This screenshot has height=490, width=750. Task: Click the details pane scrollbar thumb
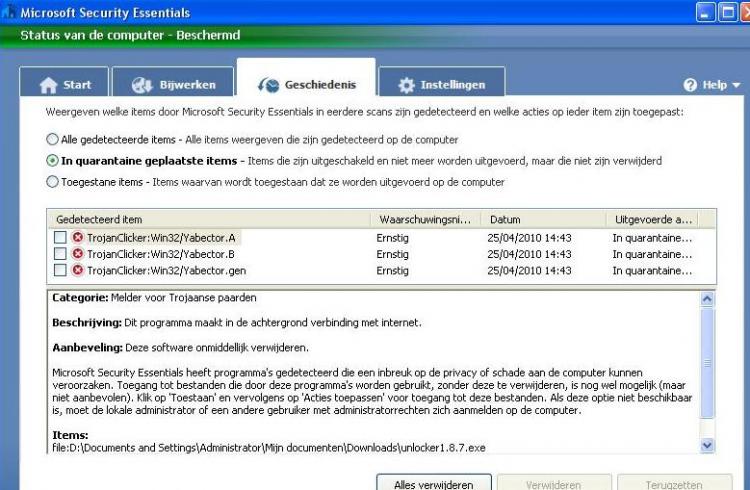(707, 363)
